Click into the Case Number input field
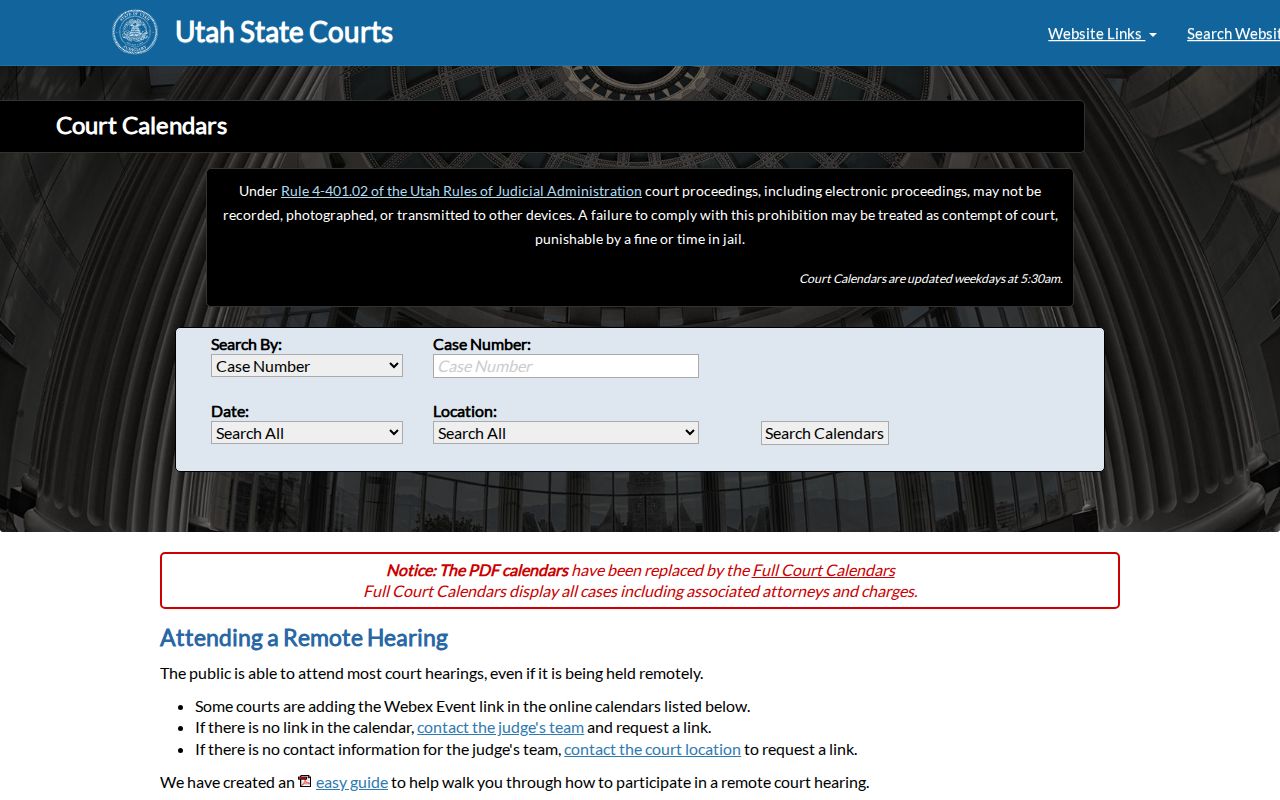 point(566,366)
